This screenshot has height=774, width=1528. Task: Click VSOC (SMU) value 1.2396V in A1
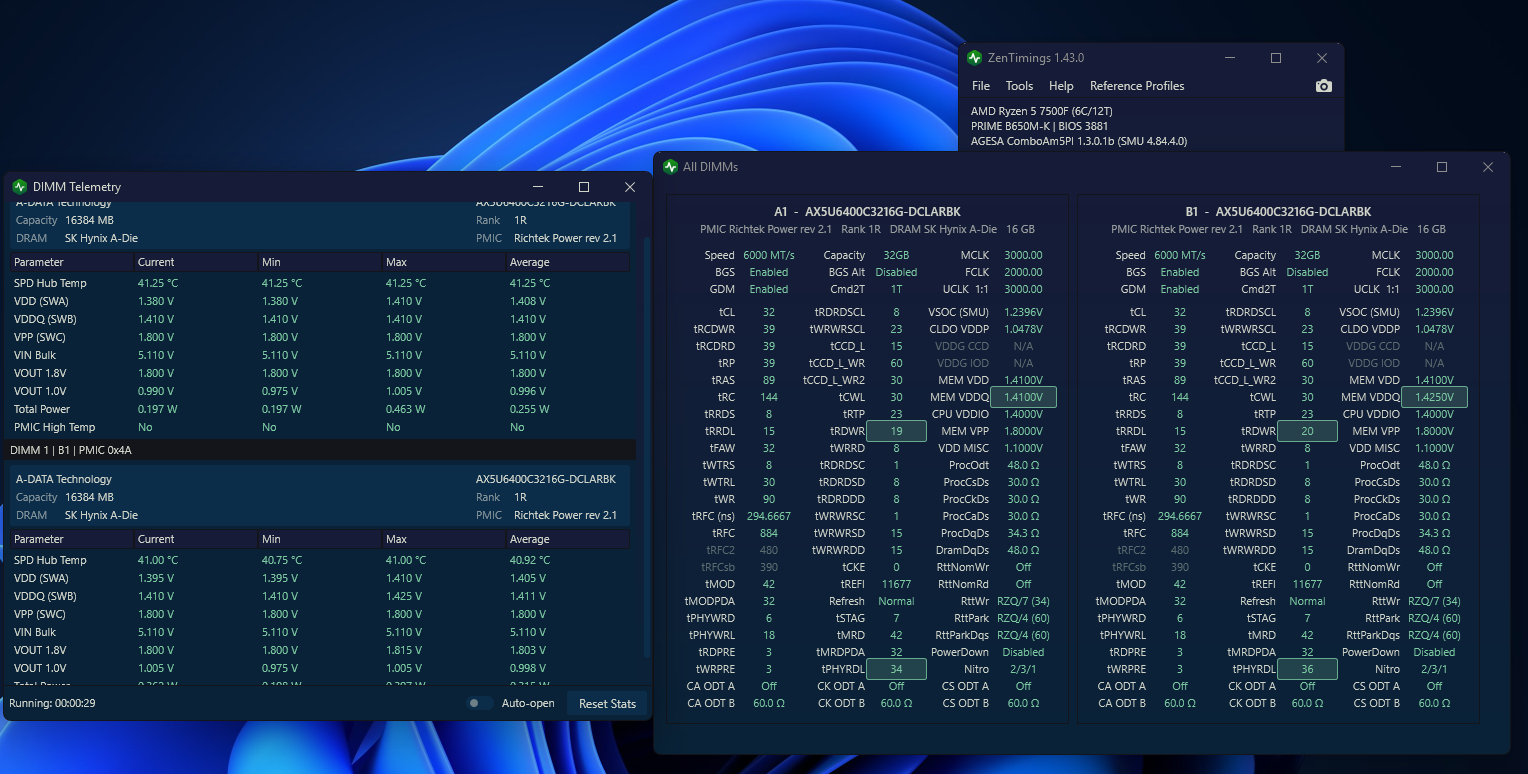(x=1023, y=312)
